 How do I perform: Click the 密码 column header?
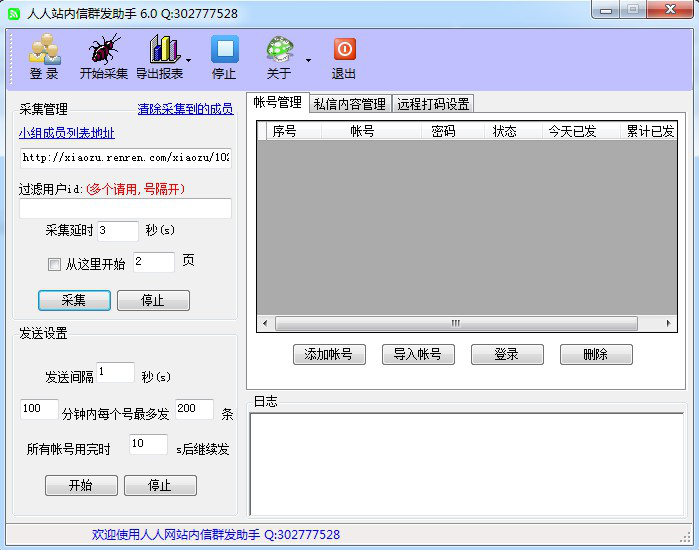[452, 131]
